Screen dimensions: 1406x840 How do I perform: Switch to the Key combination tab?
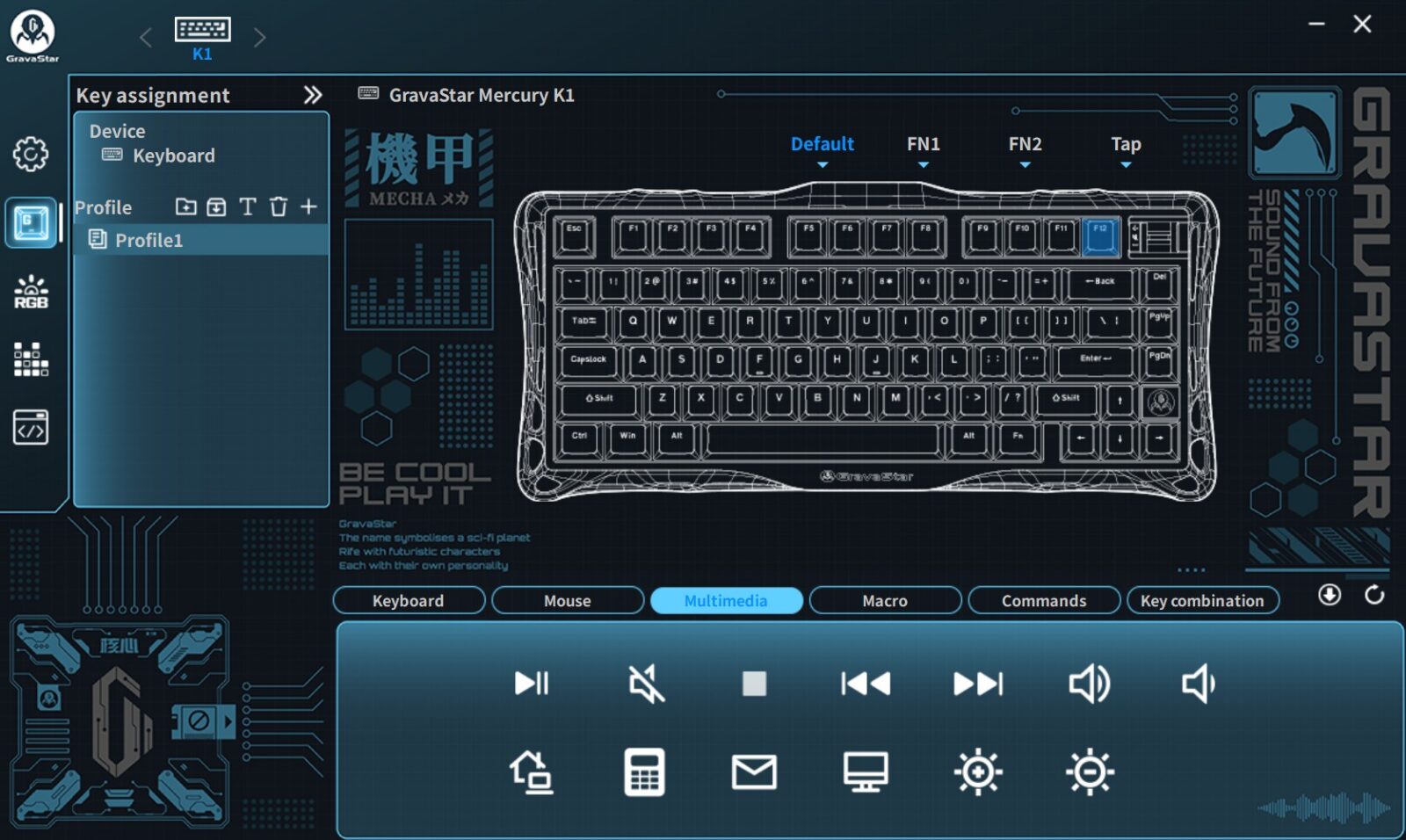pyautogui.click(x=1202, y=601)
